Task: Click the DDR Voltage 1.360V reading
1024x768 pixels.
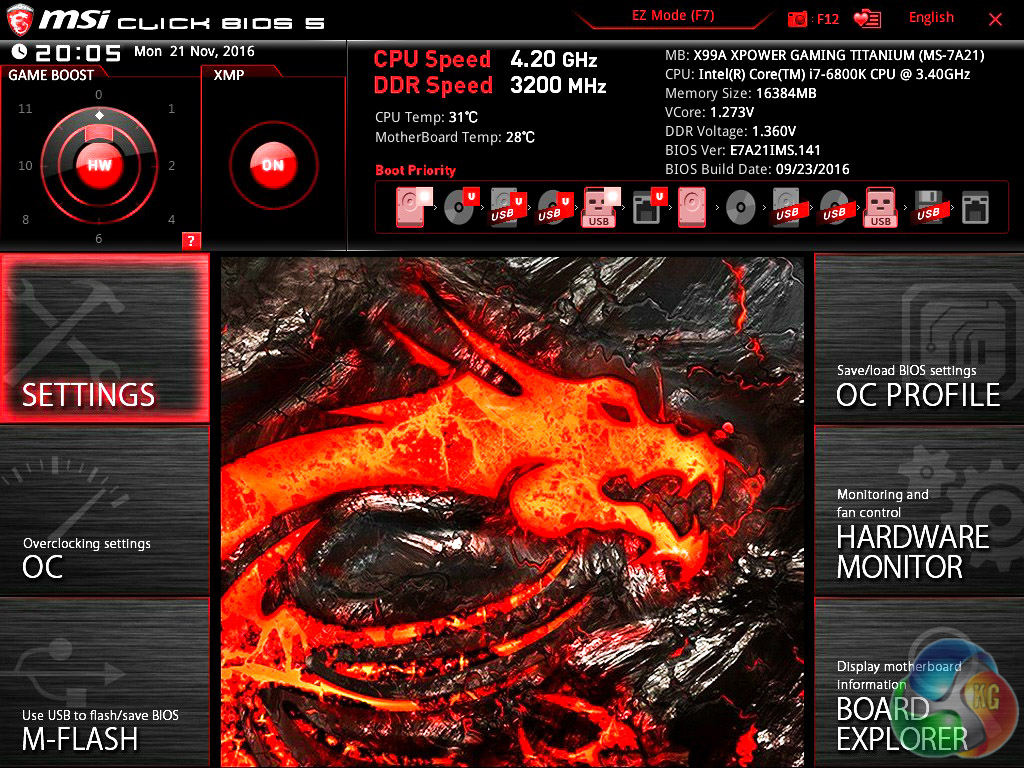Action: [x=730, y=131]
